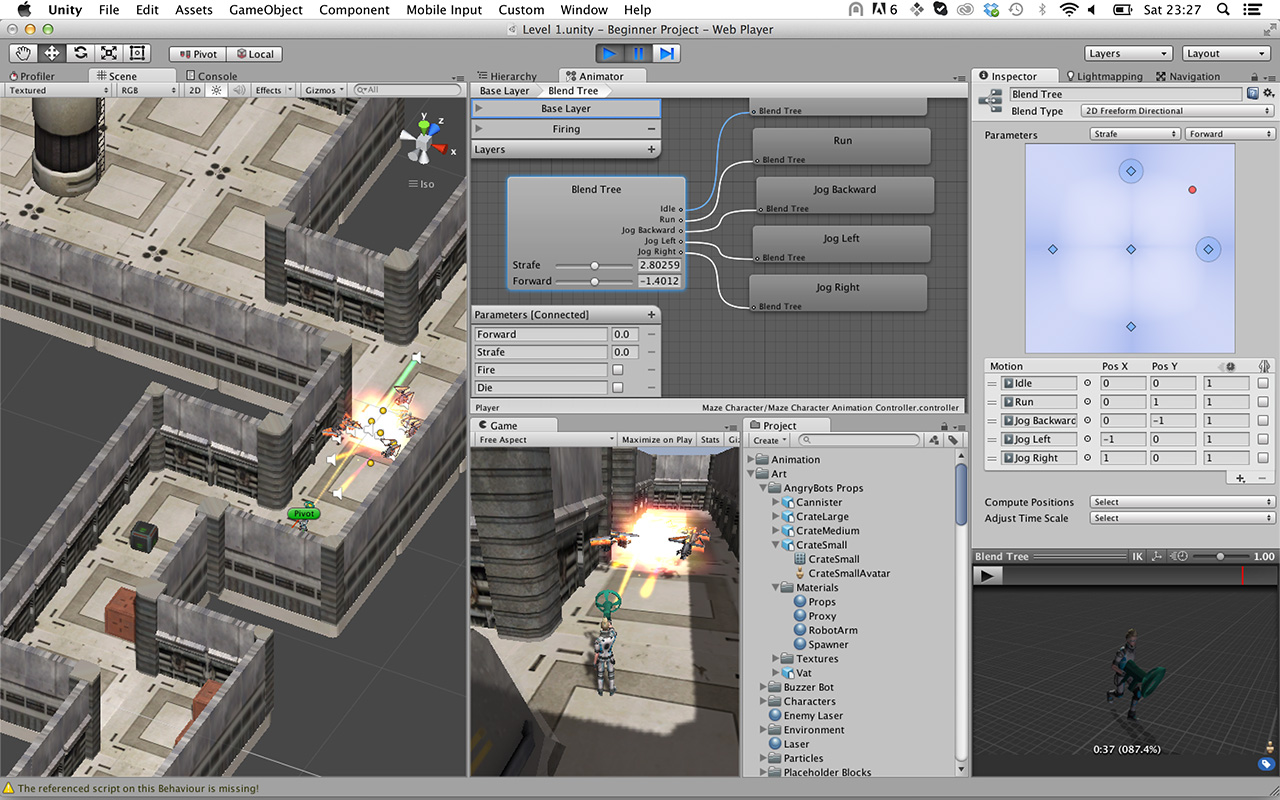Click the Step frame button

tap(667, 53)
